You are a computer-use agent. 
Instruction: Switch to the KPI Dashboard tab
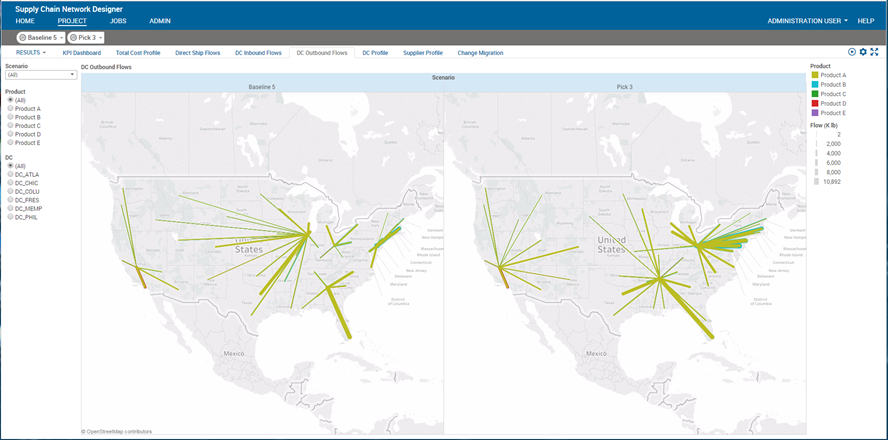tap(82, 53)
